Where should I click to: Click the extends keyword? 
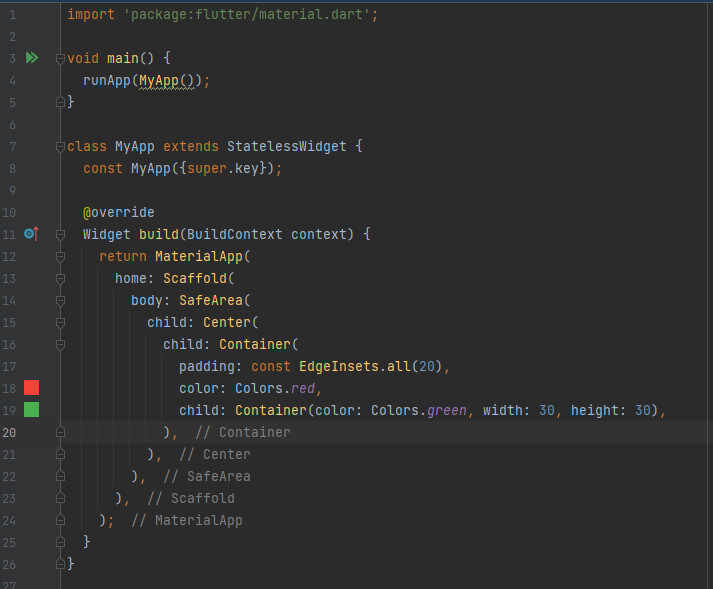191,146
